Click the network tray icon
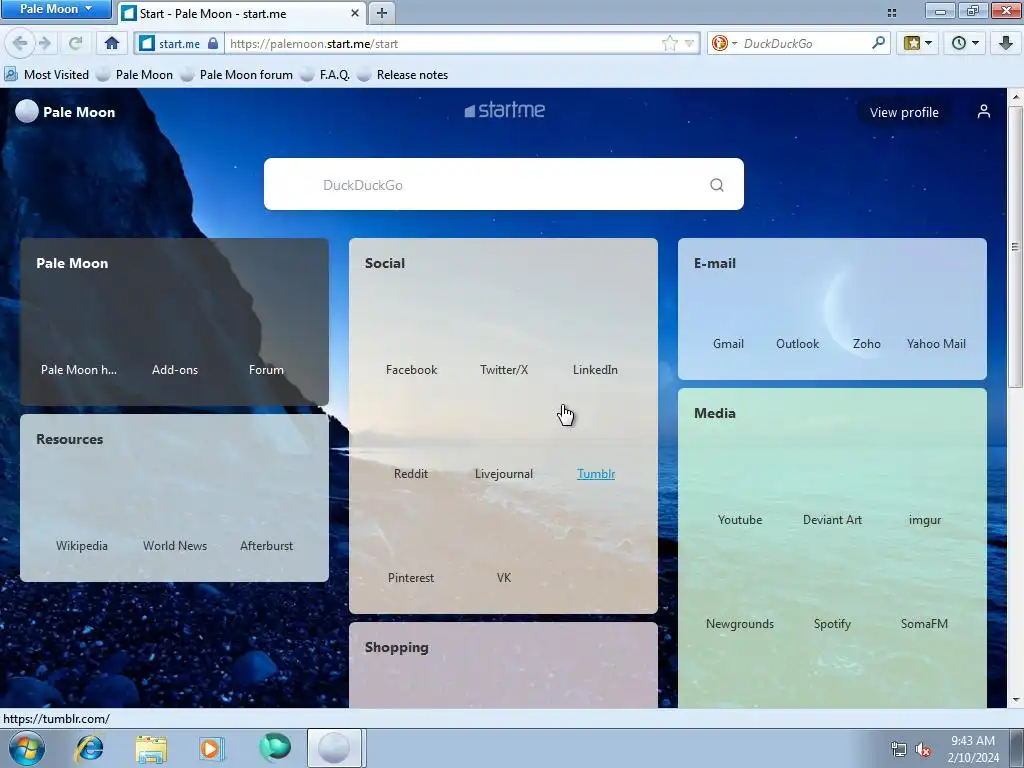1024x768 pixels. (x=899, y=749)
